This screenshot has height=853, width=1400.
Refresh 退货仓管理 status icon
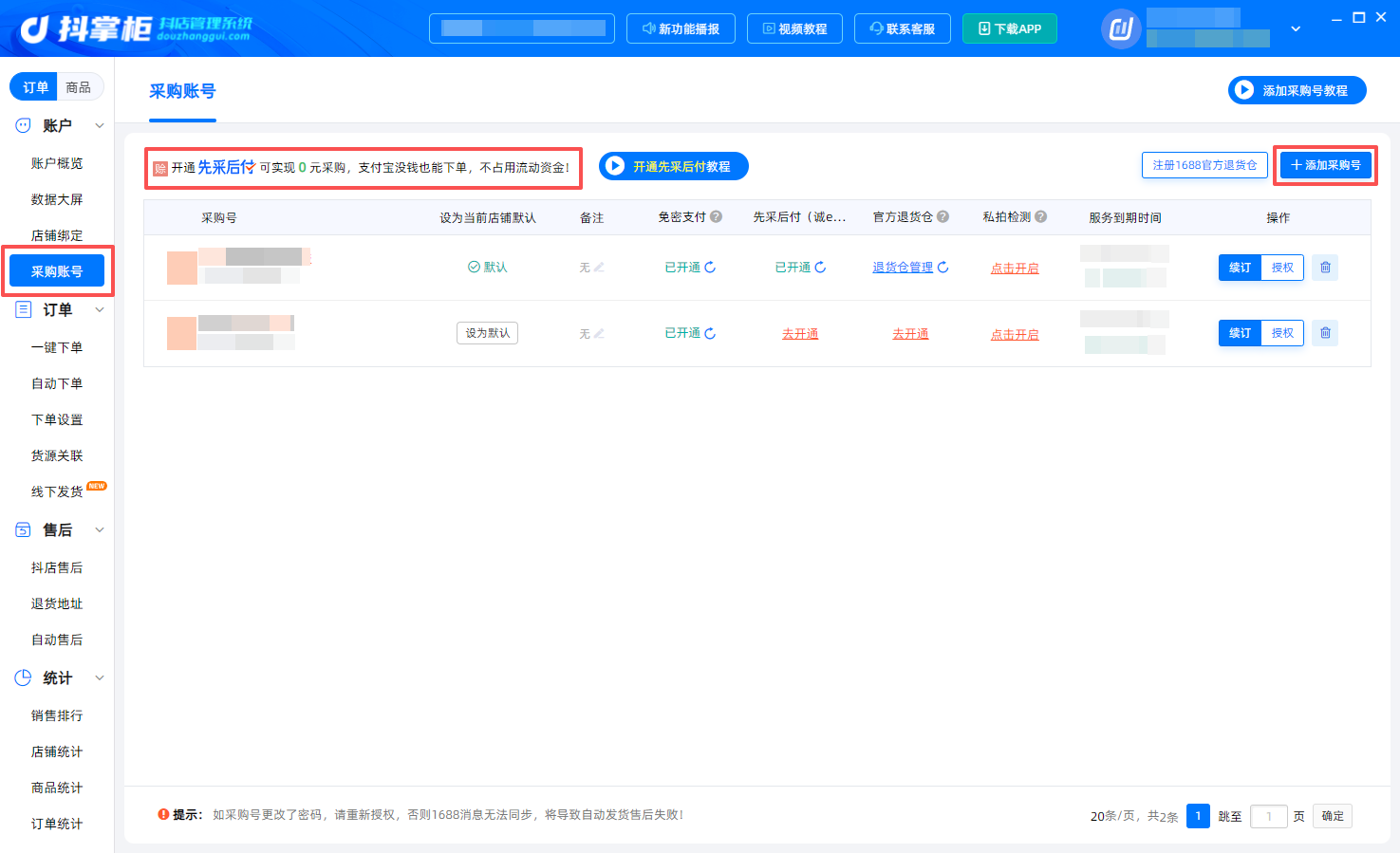(x=943, y=268)
